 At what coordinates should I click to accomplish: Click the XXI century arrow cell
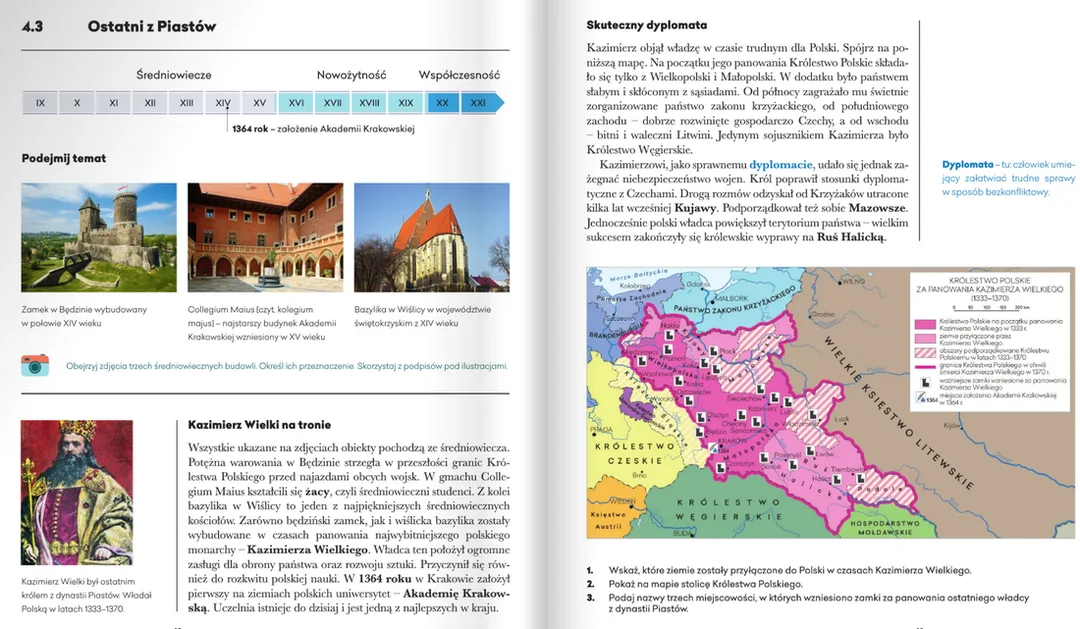tap(482, 103)
